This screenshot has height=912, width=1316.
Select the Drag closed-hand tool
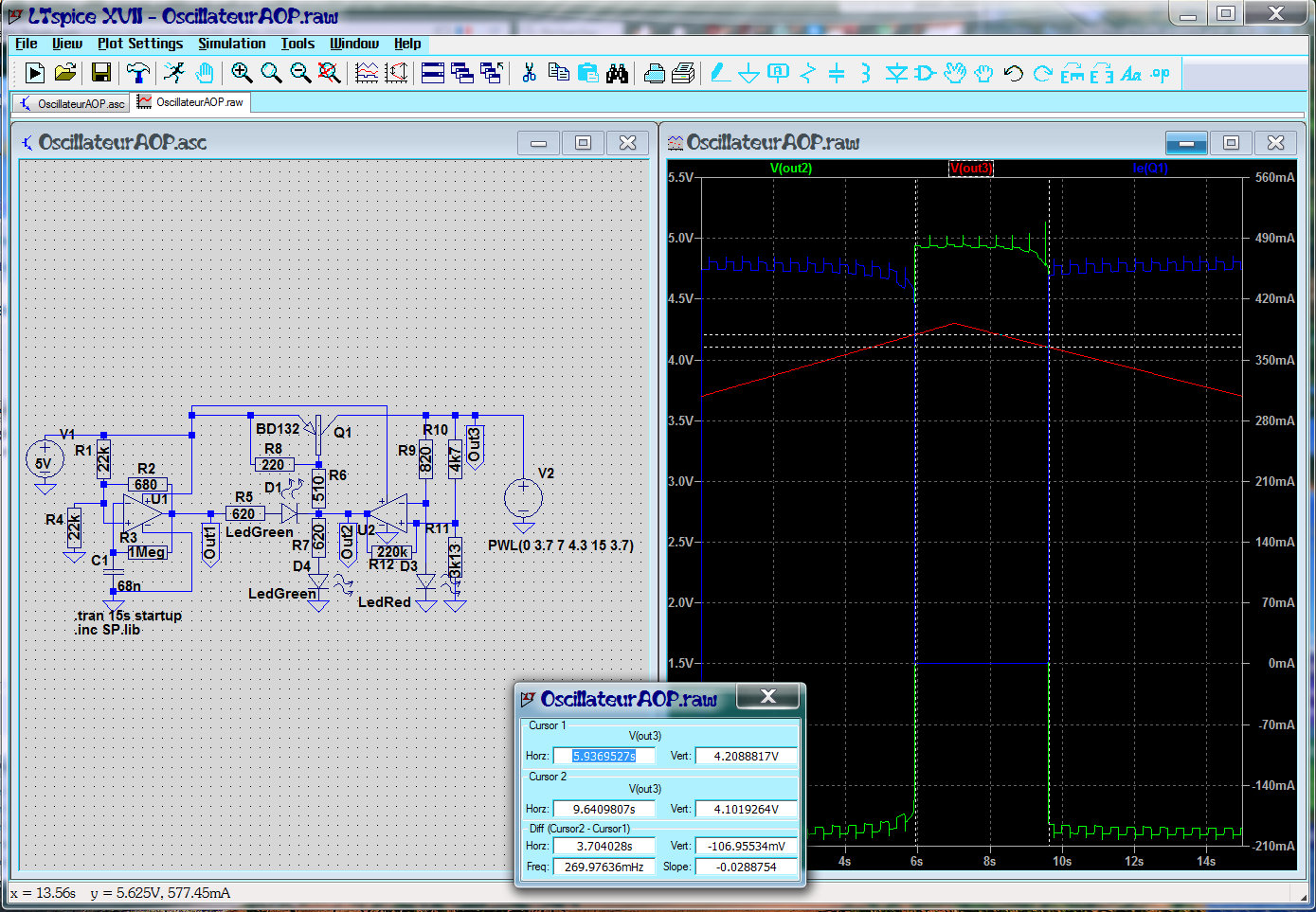(983, 73)
